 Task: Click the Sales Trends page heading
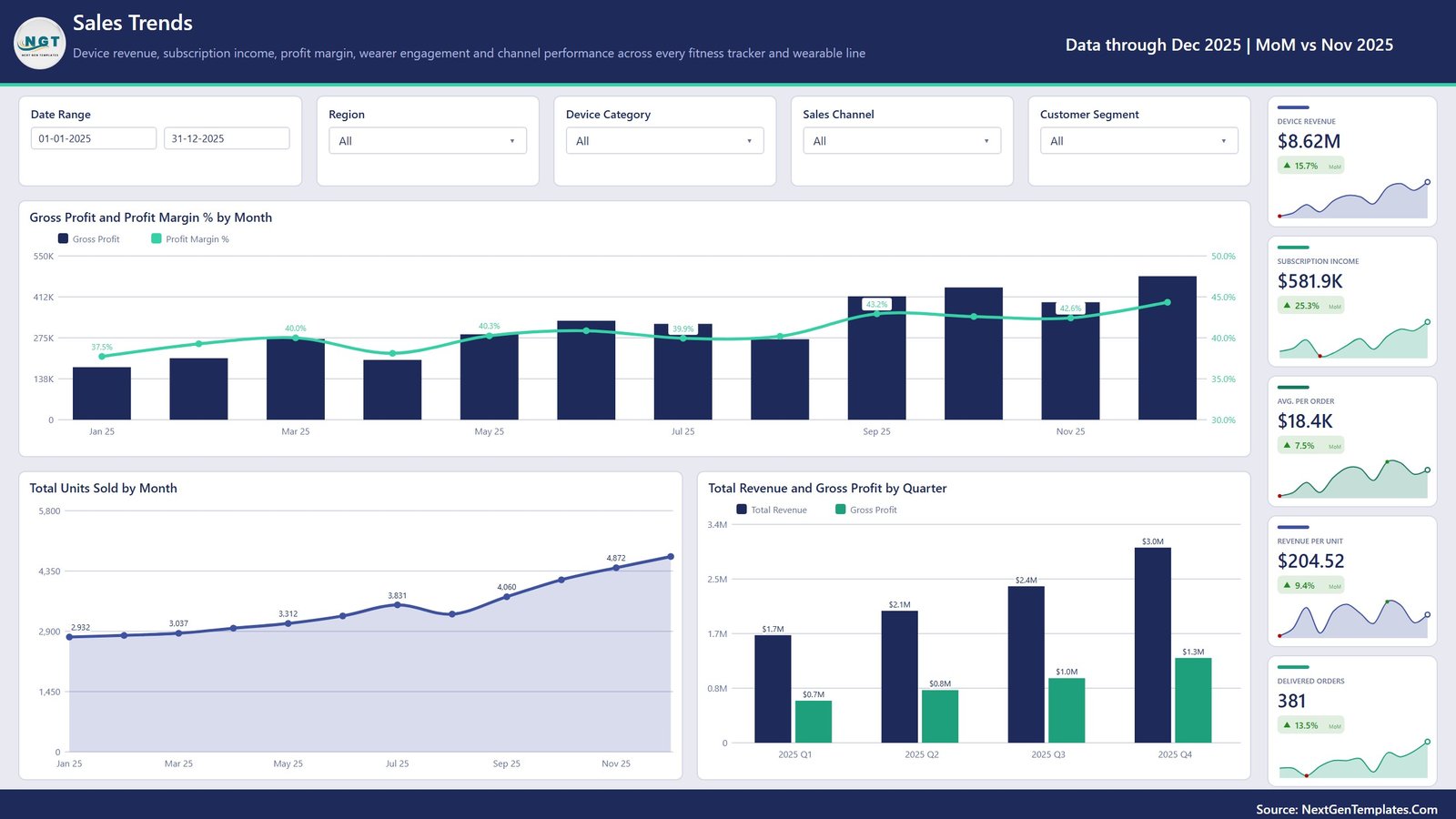pyautogui.click(x=133, y=23)
